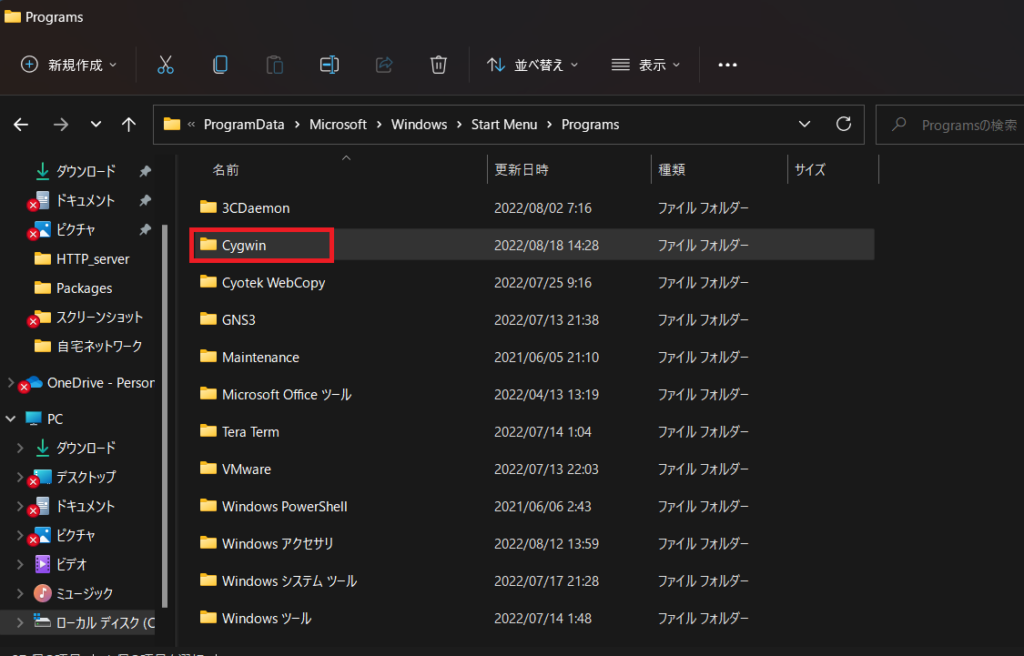Click the Paste clipboard icon
The width and height of the screenshot is (1024, 656).
(x=274, y=65)
